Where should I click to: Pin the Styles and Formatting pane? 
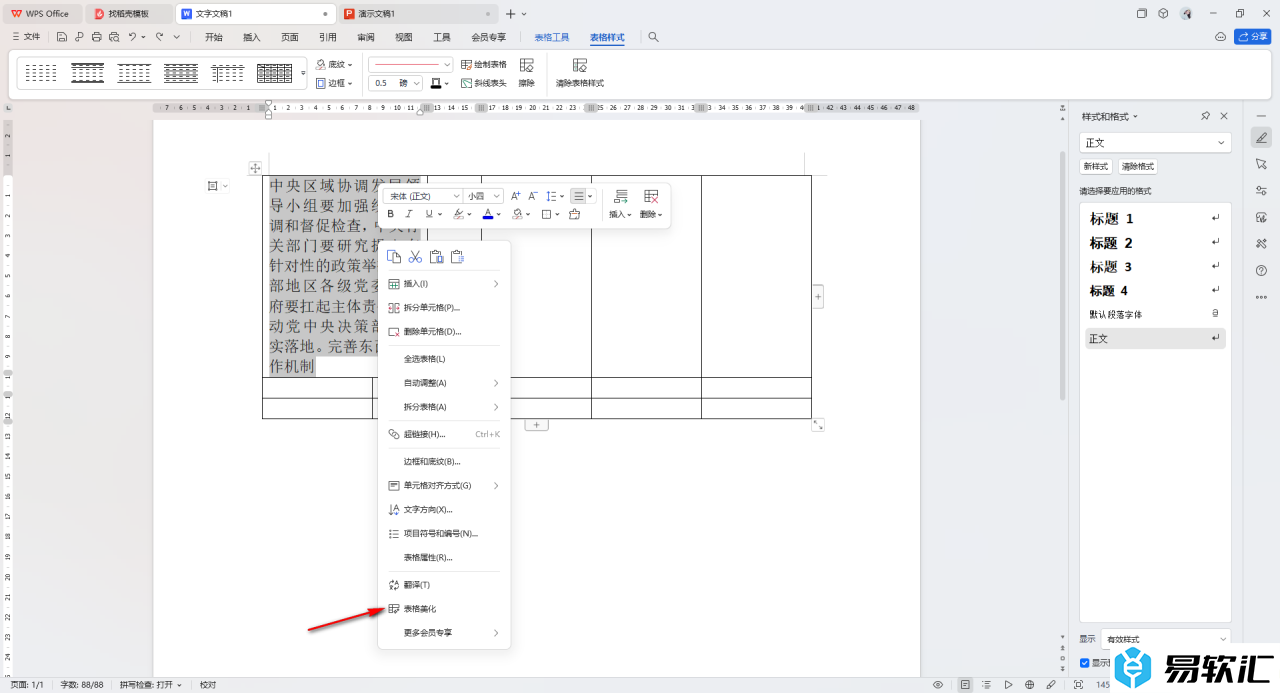tap(1206, 116)
